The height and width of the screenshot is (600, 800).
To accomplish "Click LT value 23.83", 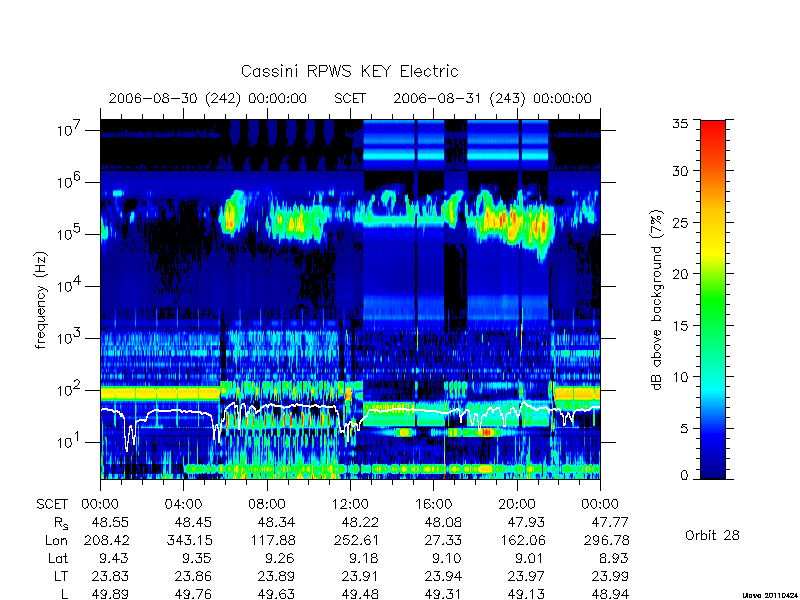I will [110, 576].
